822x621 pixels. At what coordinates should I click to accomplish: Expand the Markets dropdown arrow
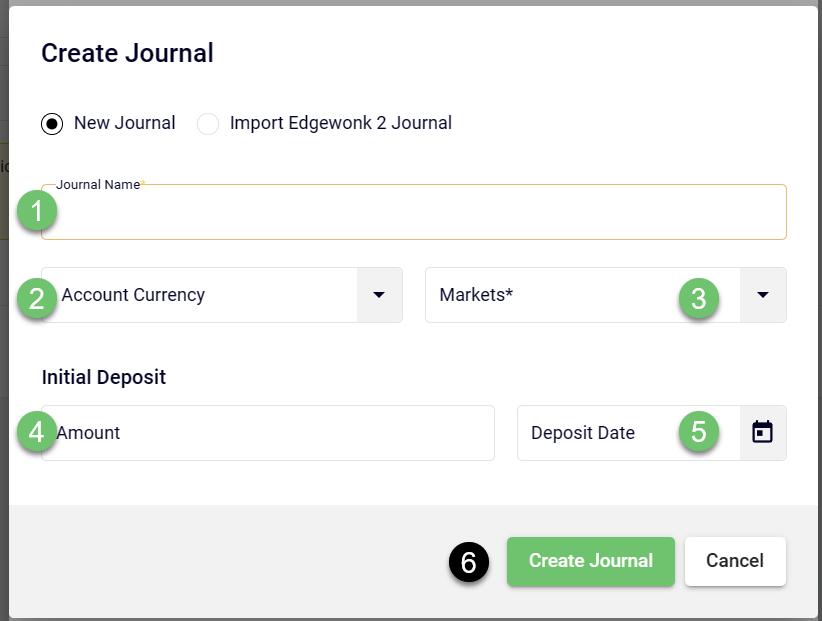click(x=763, y=295)
